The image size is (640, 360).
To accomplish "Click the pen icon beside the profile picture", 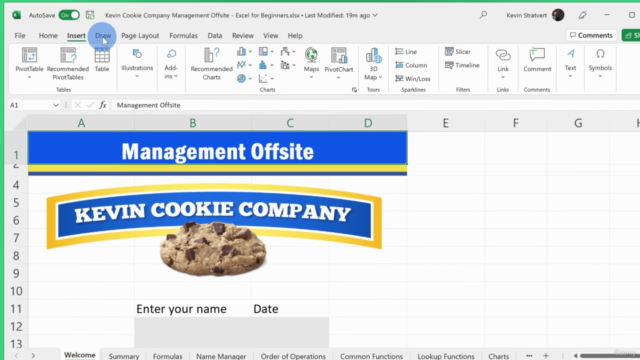I will pos(582,15).
